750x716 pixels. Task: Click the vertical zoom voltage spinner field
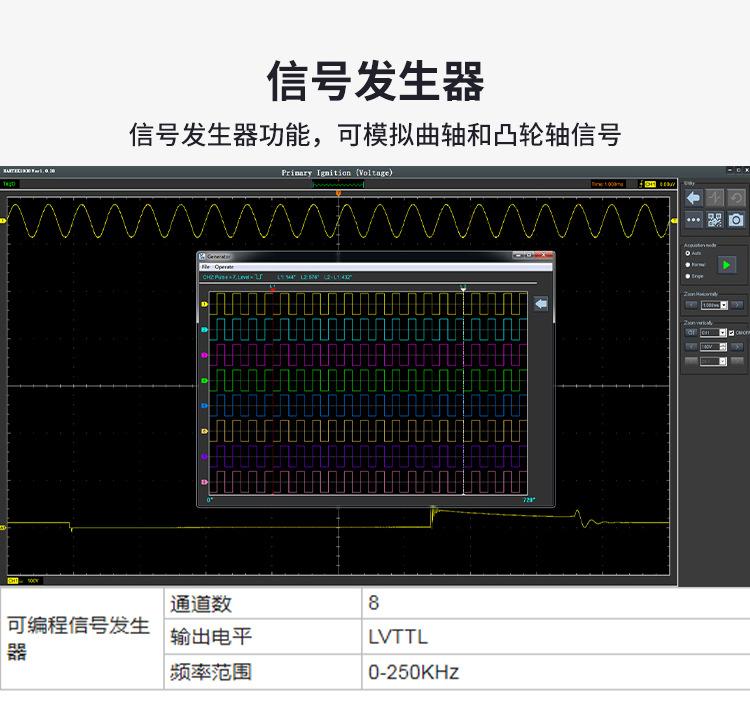point(713,347)
